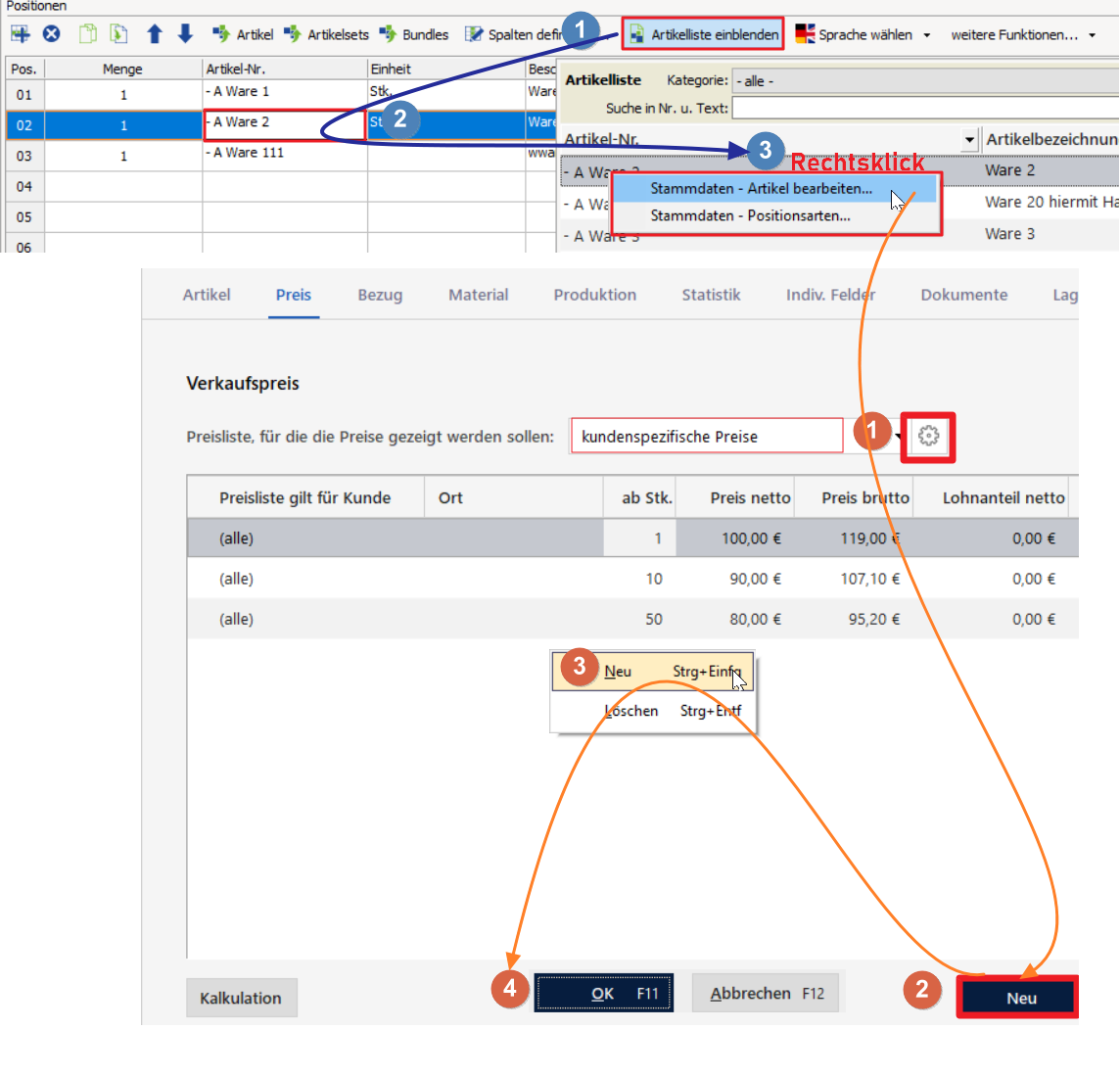Select Ware 3 in Artikelbezeichnung column
The height and width of the screenshot is (1076, 1120).
click(x=1009, y=234)
